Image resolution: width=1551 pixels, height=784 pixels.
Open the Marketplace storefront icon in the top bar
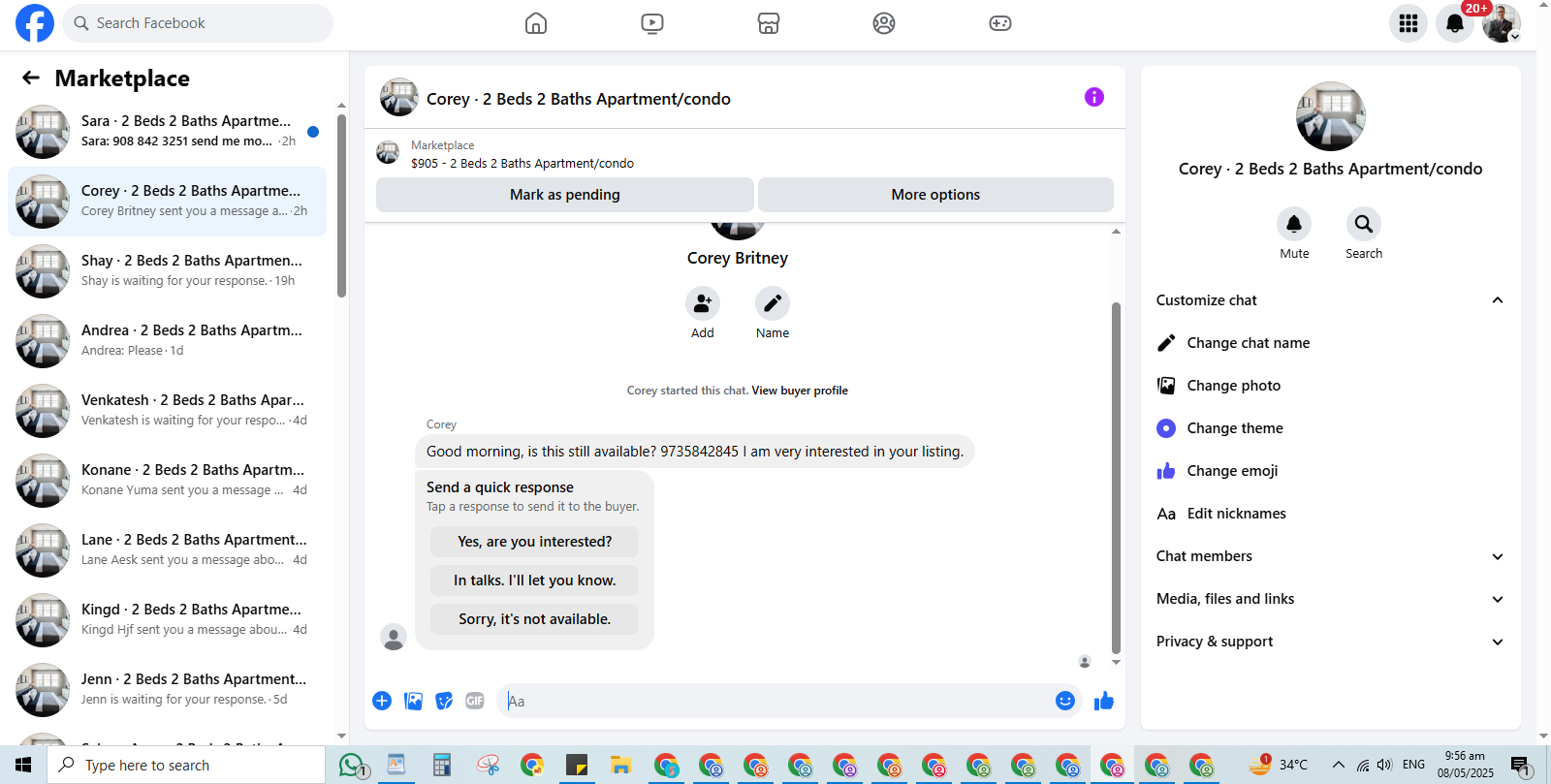769,23
